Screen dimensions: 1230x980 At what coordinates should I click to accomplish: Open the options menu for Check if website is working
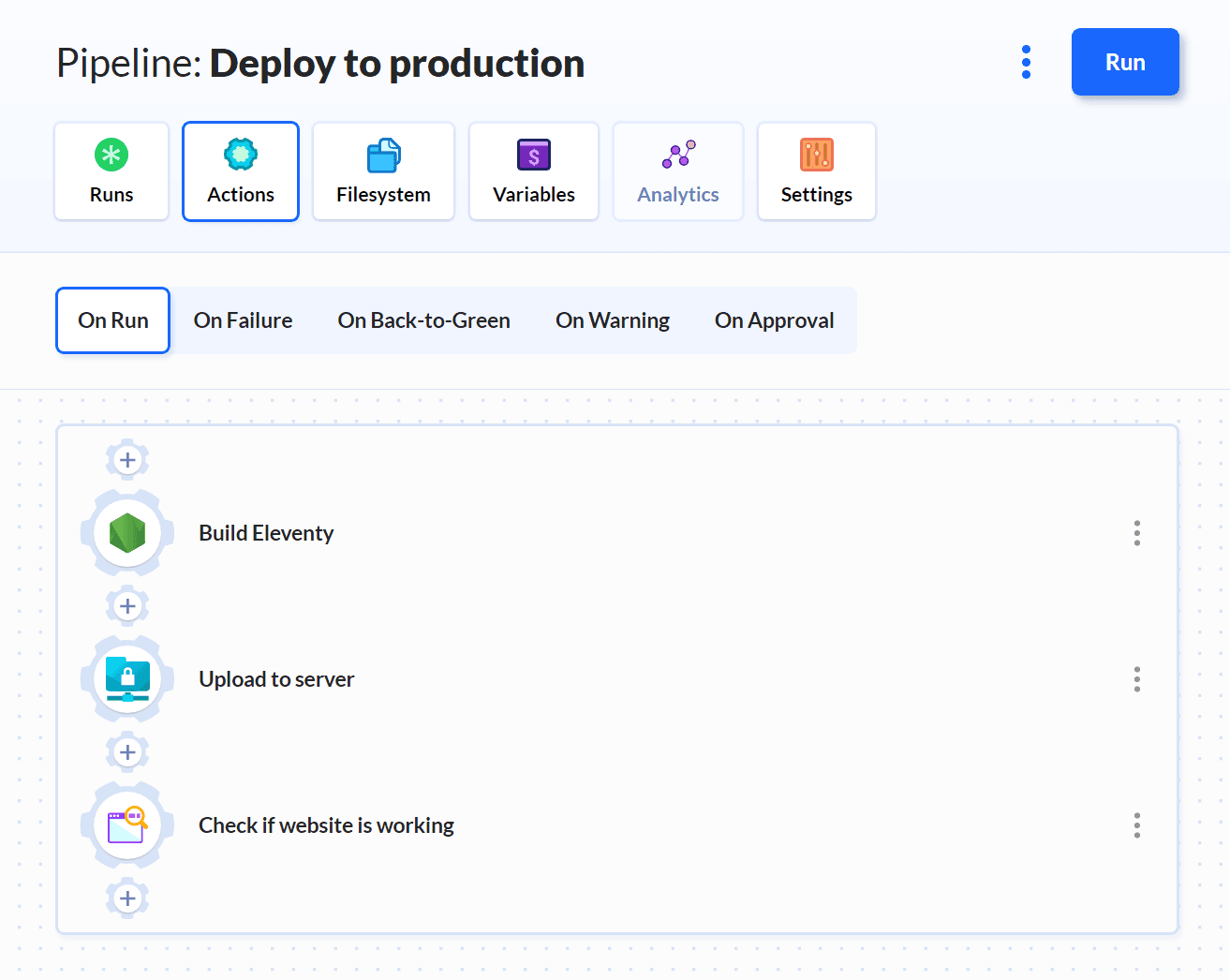coord(1136,824)
